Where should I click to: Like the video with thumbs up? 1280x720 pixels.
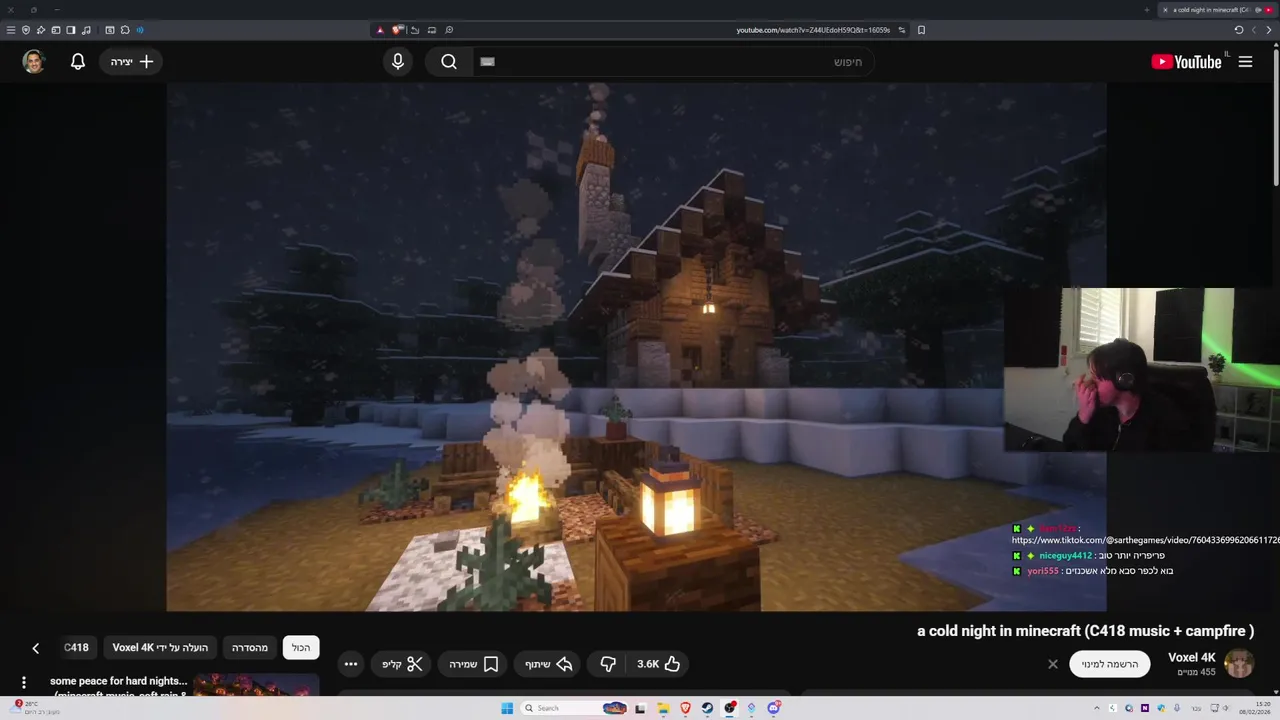pos(659,664)
